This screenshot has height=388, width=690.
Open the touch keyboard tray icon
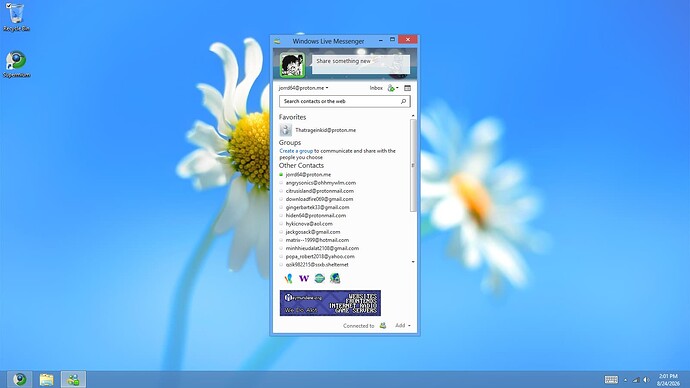tap(611, 380)
